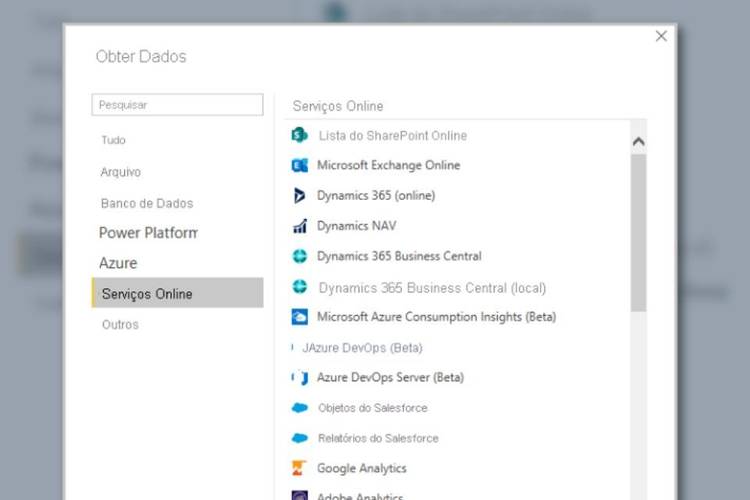Image resolution: width=750 pixels, height=500 pixels.
Task: Open the Outros category
Action: point(120,325)
